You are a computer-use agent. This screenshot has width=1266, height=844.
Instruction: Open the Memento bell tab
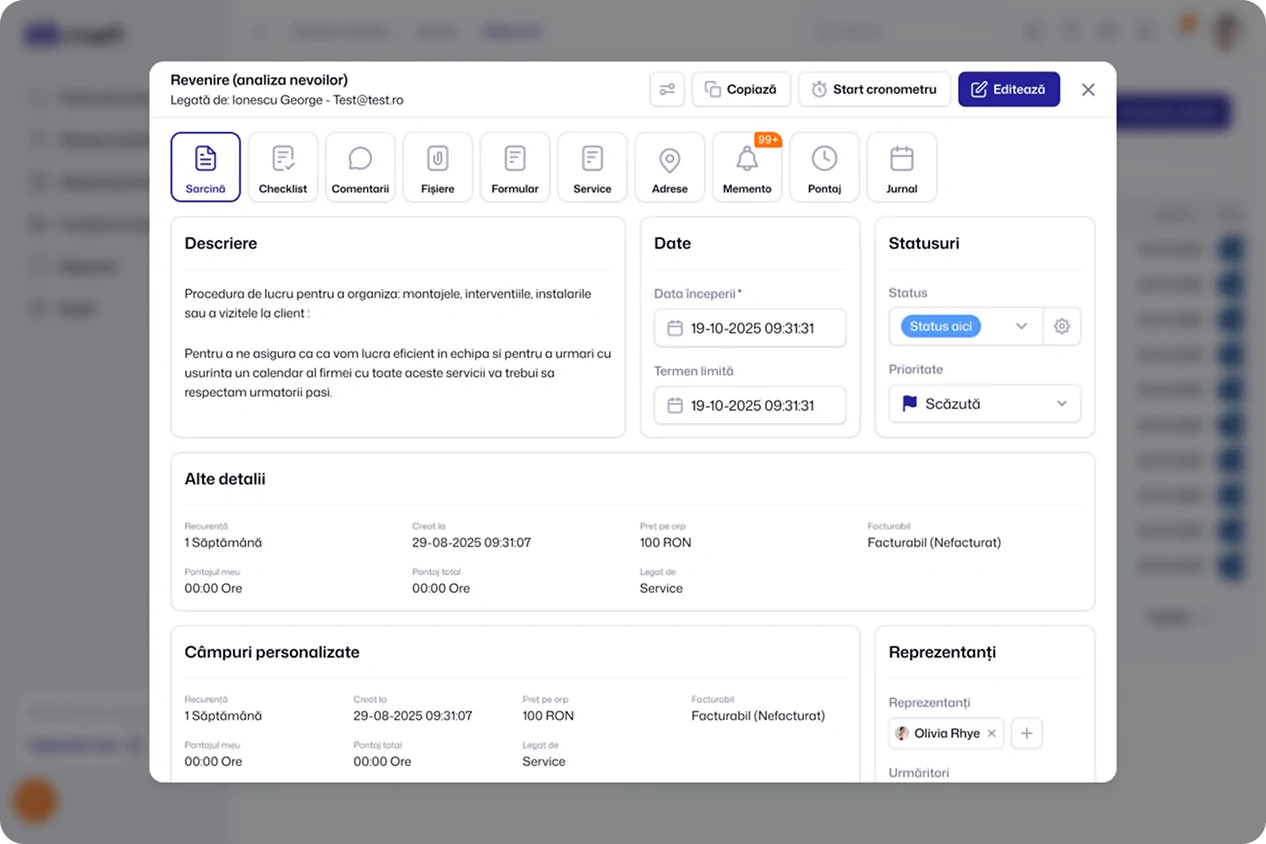(747, 167)
